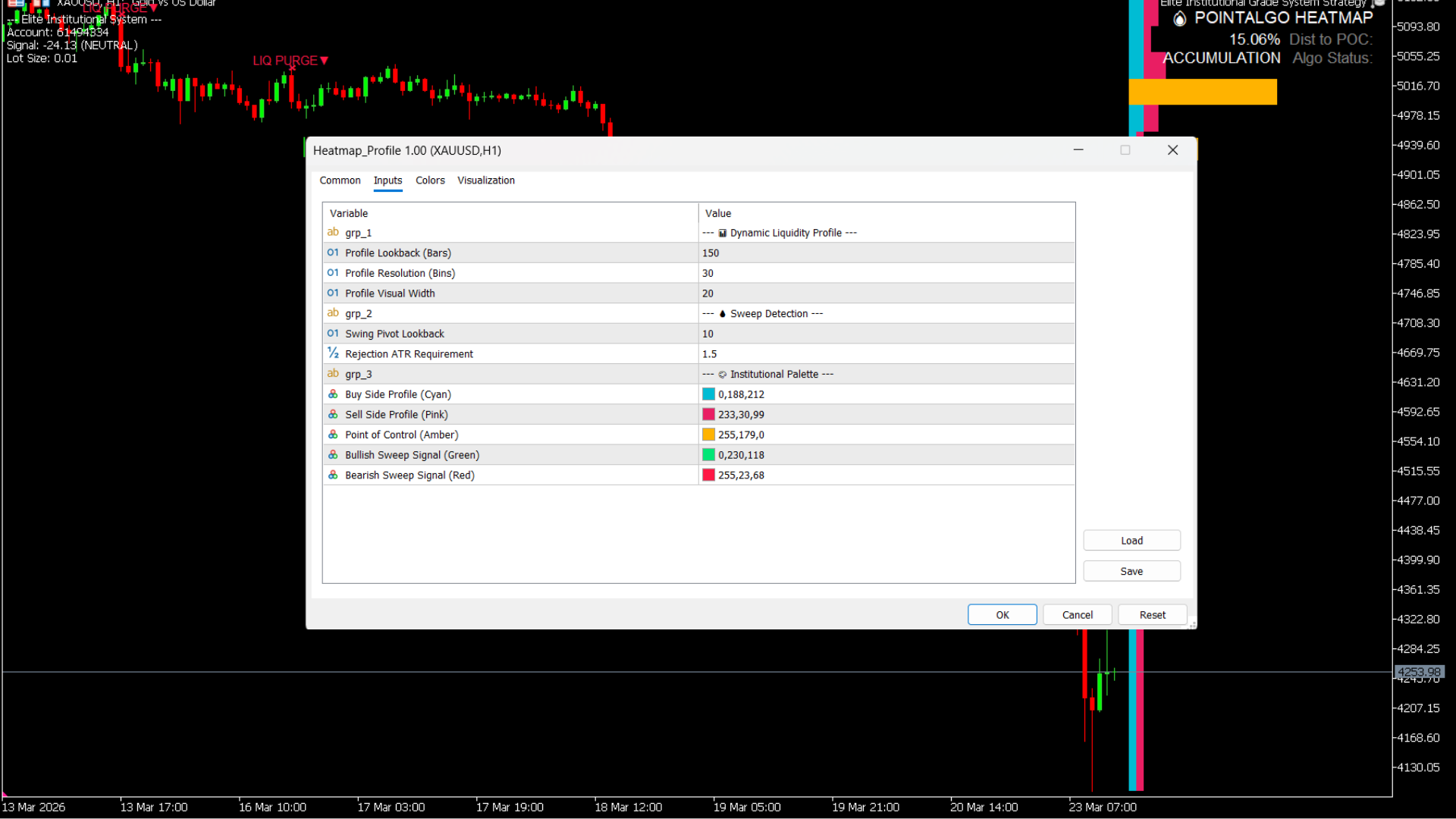This screenshot has width=1456, height=819.
Task: Click the color icon beside Point of Control
Action: 333,435
